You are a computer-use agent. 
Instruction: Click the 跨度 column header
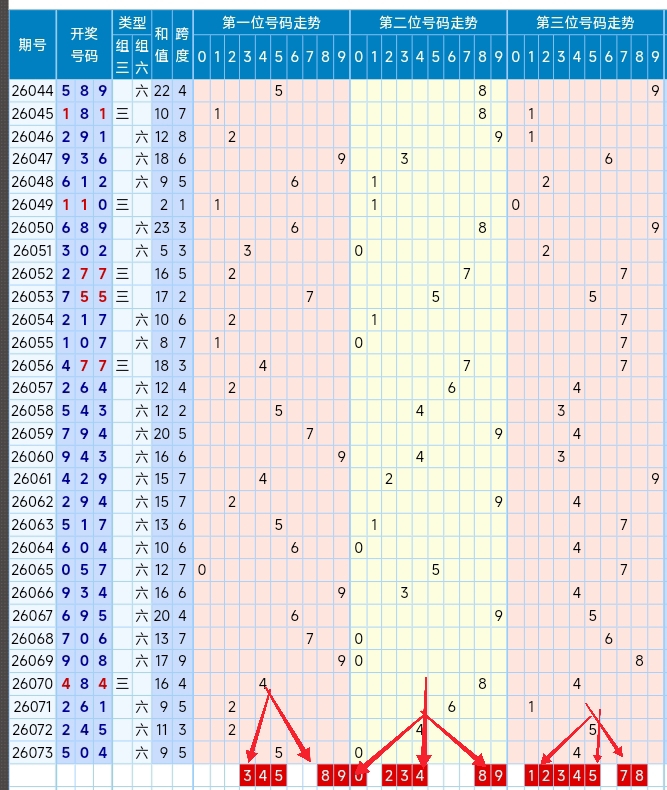tap(181, 44)
